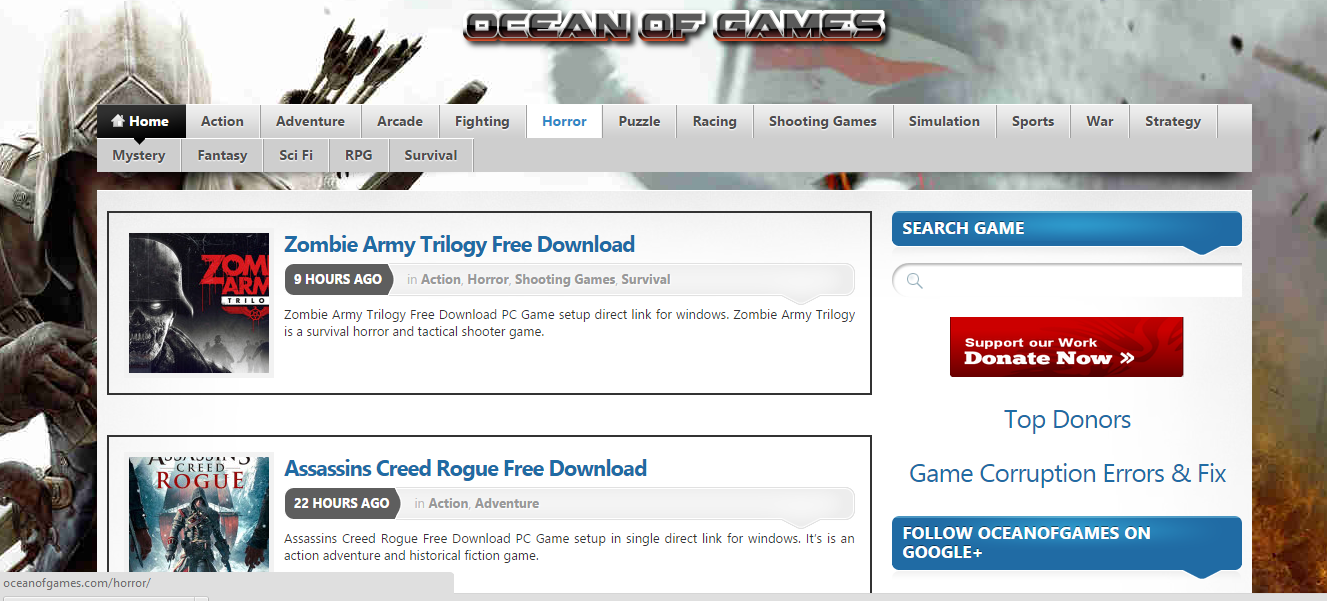Open the Sci Fi category
The width and height of the screenshot is (1327, 601).
tap(296, 155)
